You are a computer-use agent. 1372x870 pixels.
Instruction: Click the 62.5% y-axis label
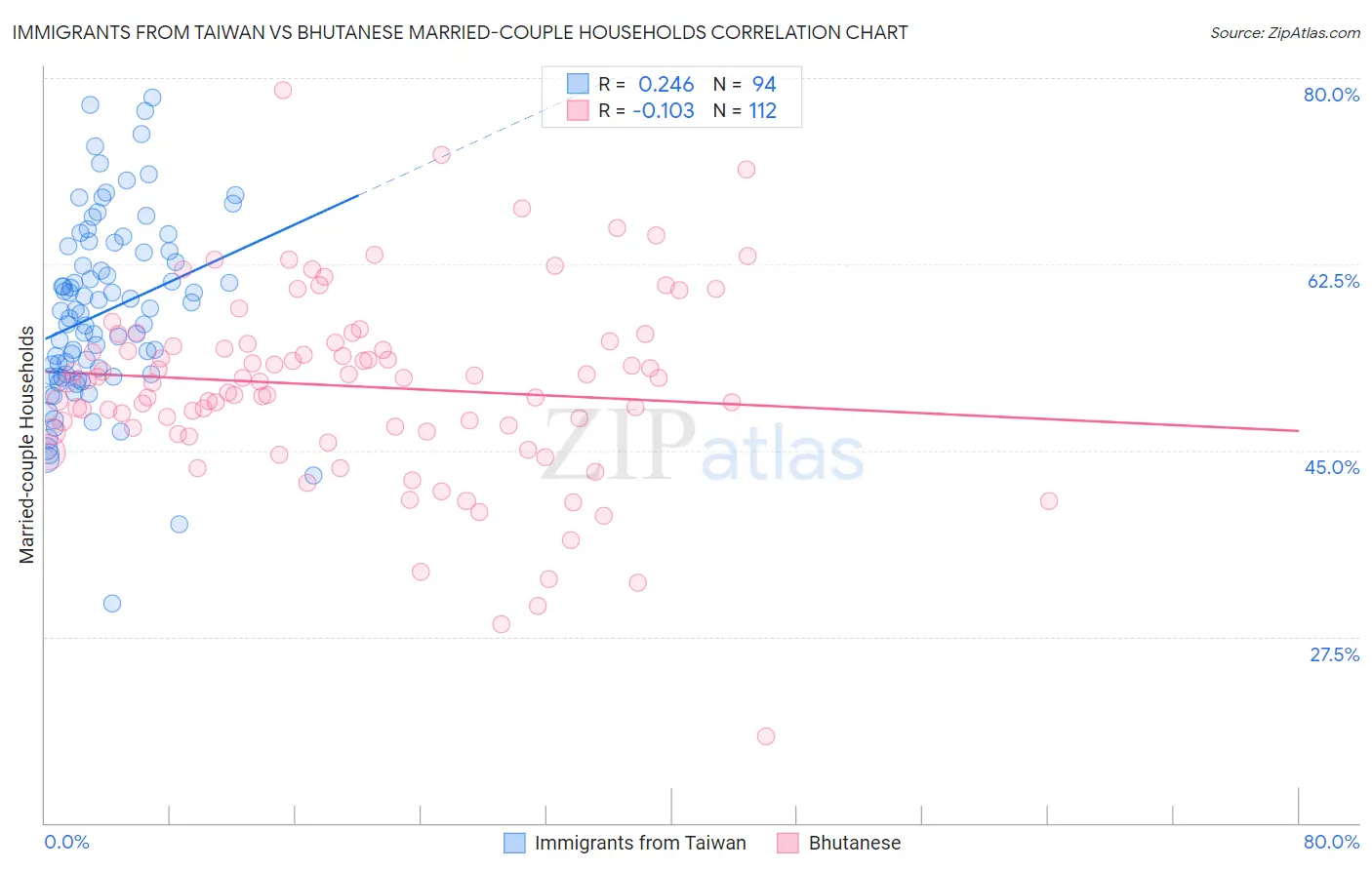[1333, 281]
